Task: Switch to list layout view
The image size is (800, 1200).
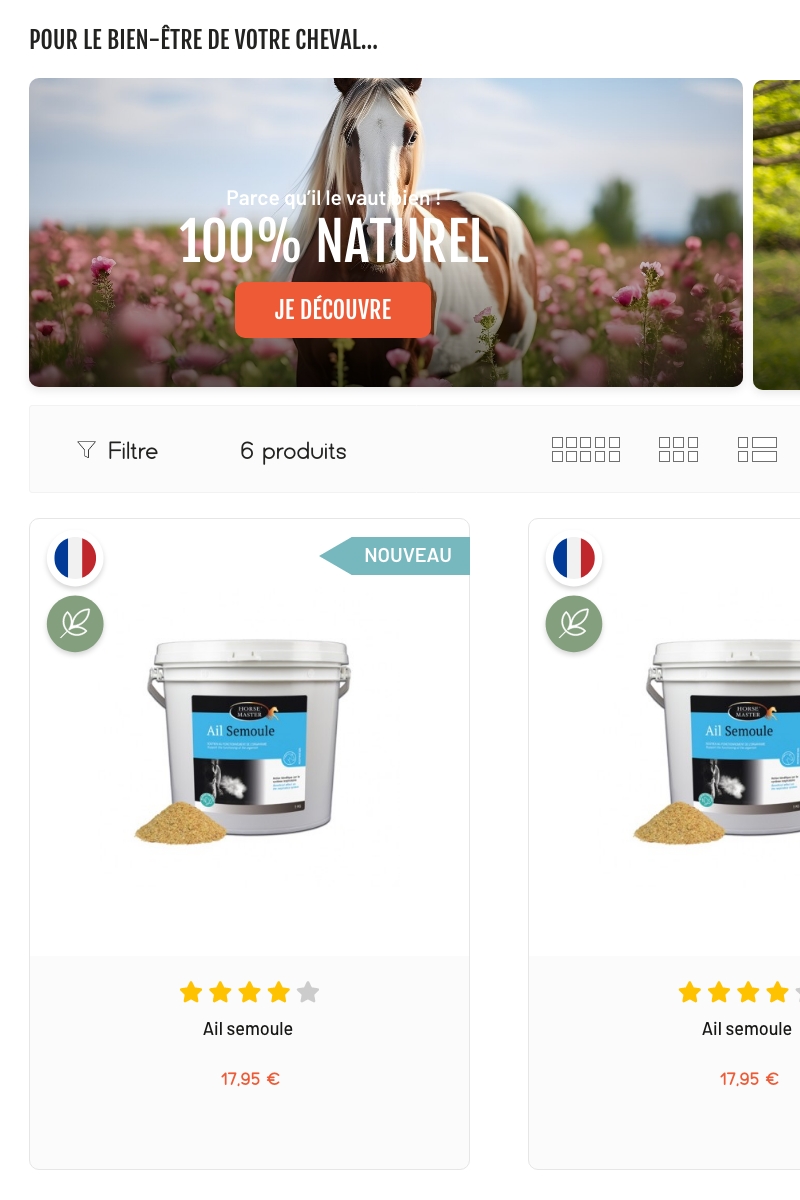Action: pyautogui.click(x=757, y=450)
